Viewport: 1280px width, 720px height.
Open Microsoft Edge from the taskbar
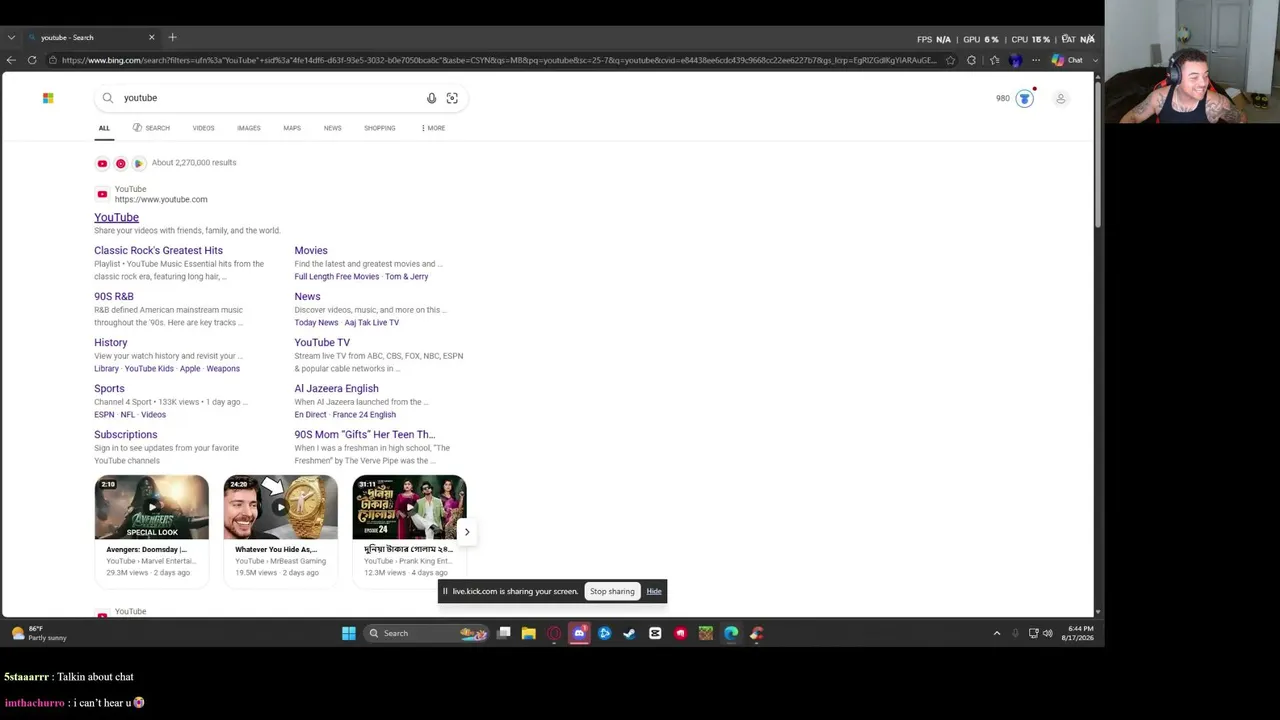(x=731, y=633)
